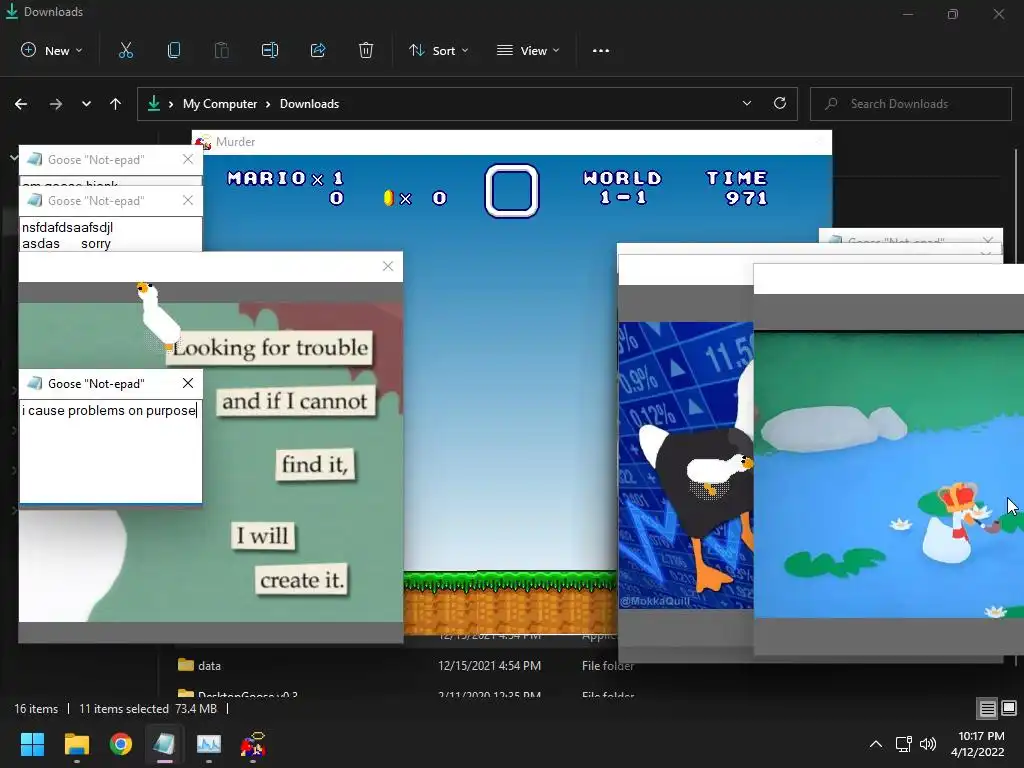
Task: Open Google Chrome from taskbar
Action: [x=121, y=744]
